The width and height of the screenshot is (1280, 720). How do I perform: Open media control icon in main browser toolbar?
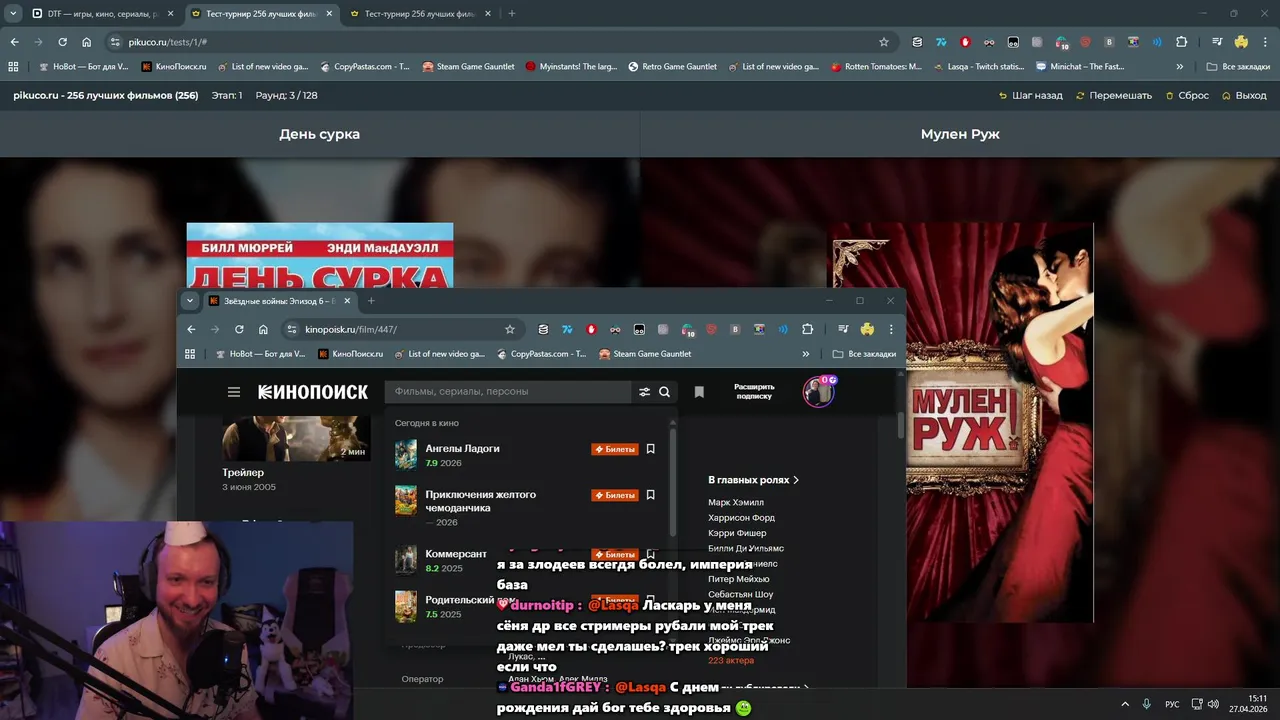1217,42
